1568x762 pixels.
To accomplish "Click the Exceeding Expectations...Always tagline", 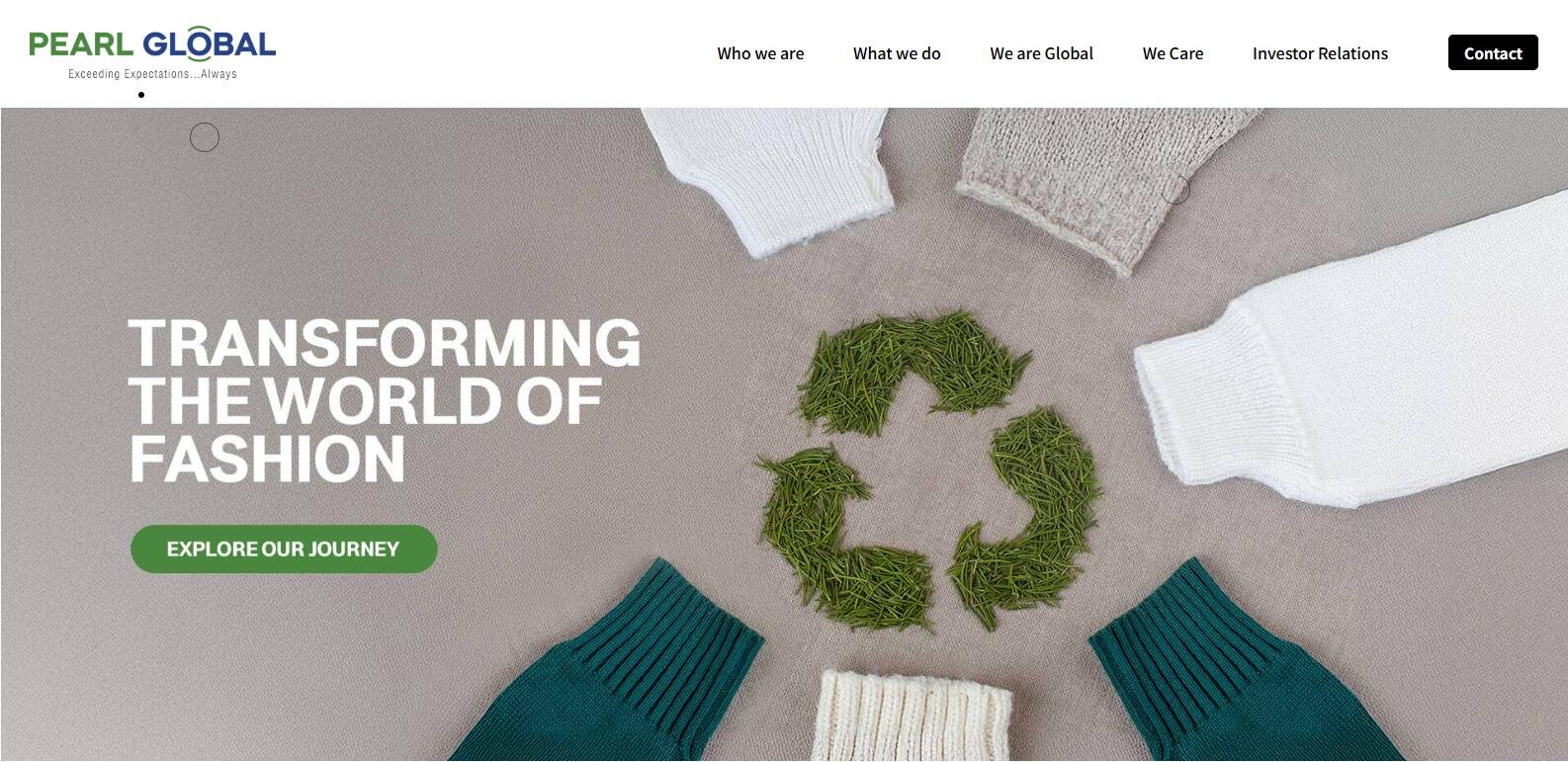I will (x=152, y=74).
